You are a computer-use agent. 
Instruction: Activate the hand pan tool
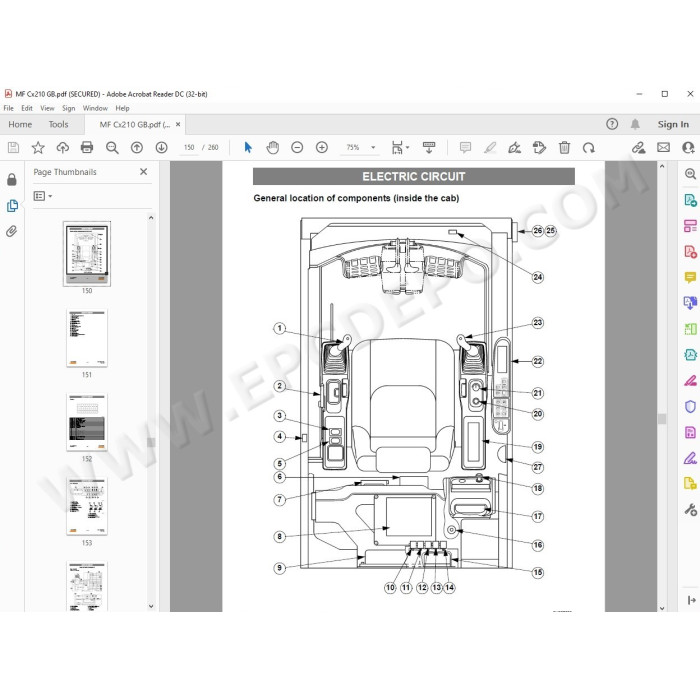(x=272, y=147)
